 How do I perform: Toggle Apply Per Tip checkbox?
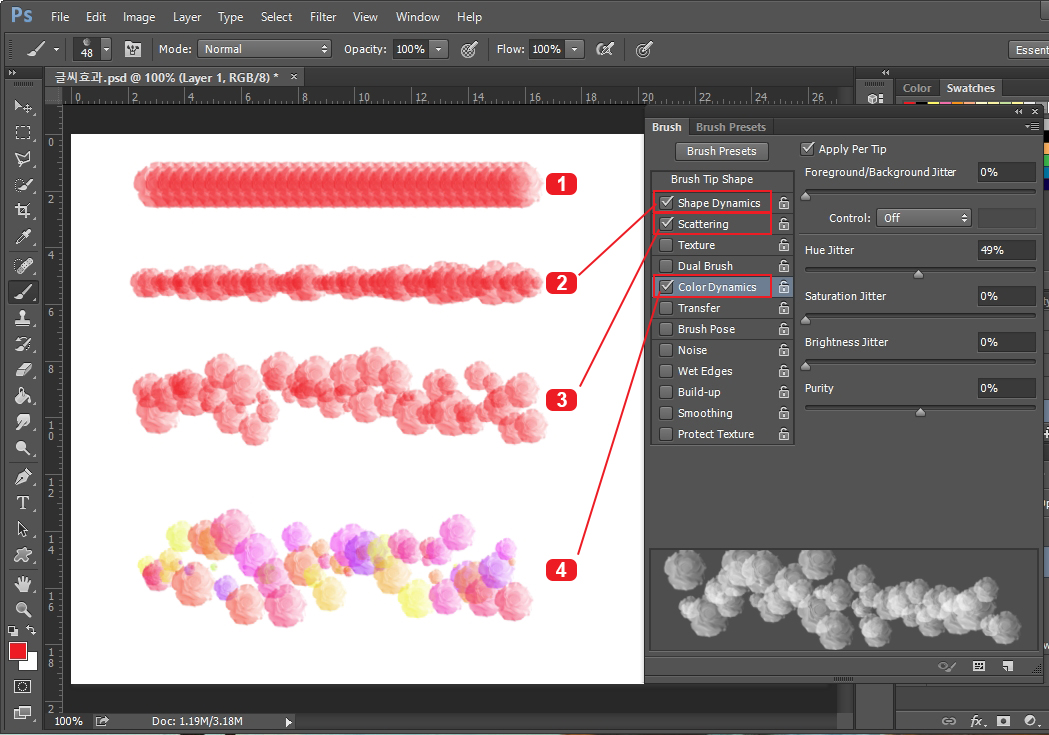tap(807, 148)
